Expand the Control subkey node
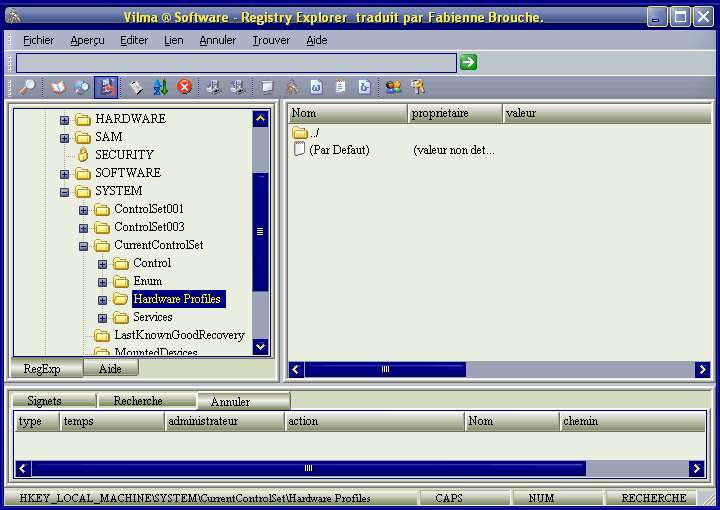This screenshot has width=720, height=510. tap(102, 264)
